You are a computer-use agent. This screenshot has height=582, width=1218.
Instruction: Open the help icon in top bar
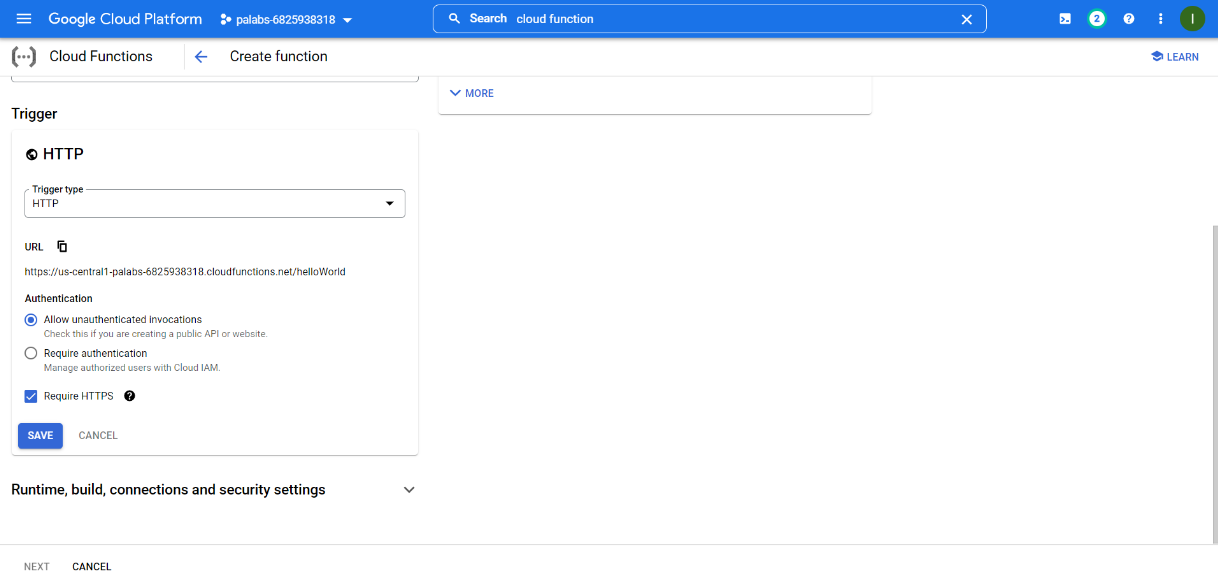pyautogui.click(x=1128, y=18)
